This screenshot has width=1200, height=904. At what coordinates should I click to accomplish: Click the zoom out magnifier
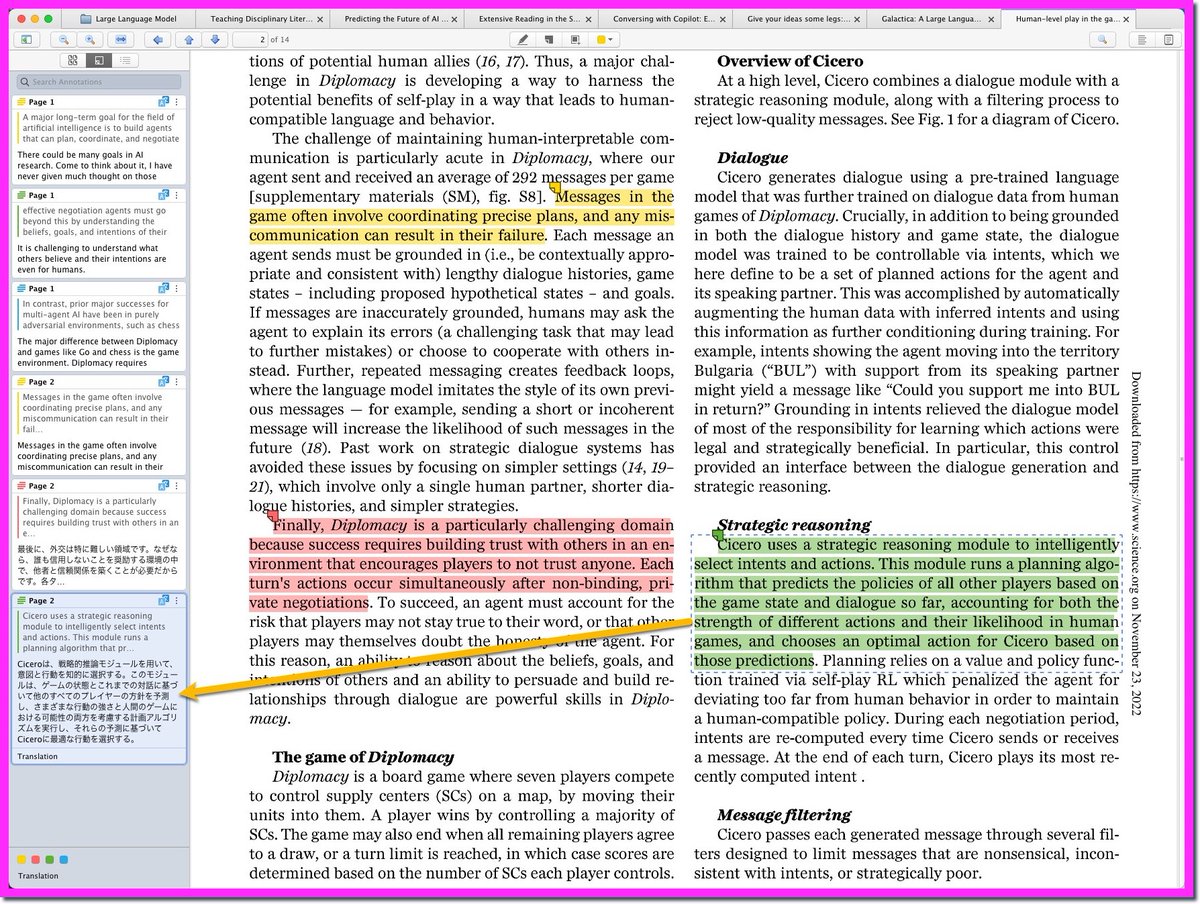[x=64, y=39]
